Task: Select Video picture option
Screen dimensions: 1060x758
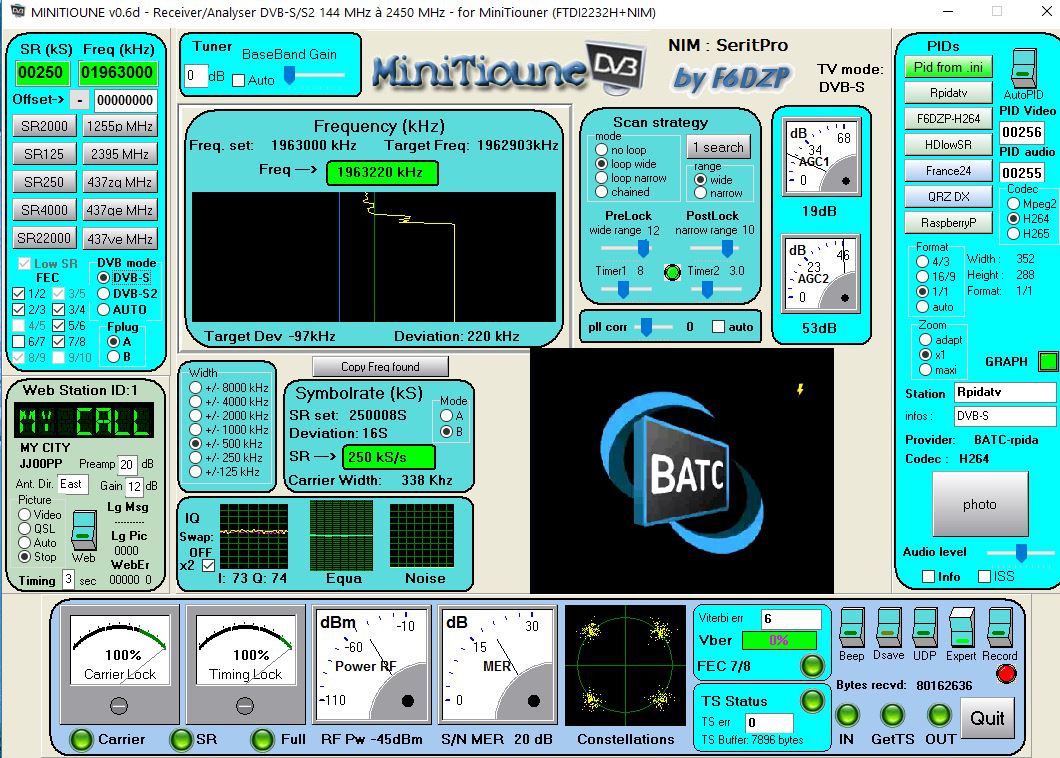Action: 24,515
